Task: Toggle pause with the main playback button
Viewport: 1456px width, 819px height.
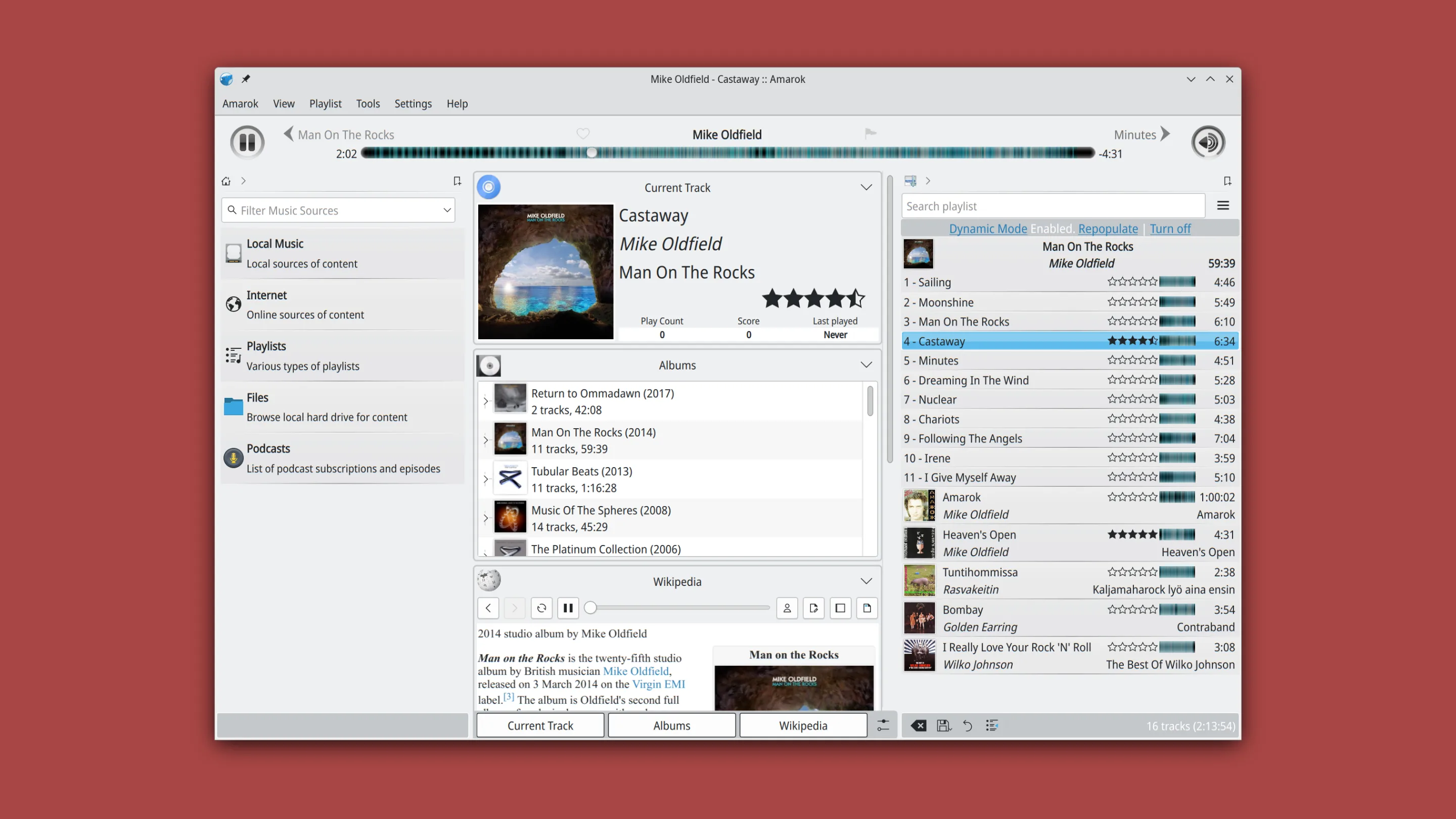Action: 247,142
